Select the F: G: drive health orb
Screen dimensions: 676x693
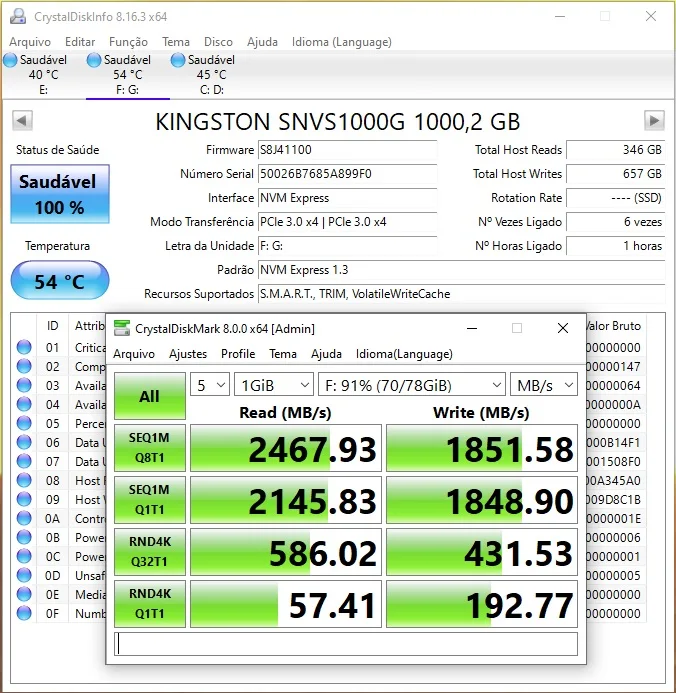[94, 60]
